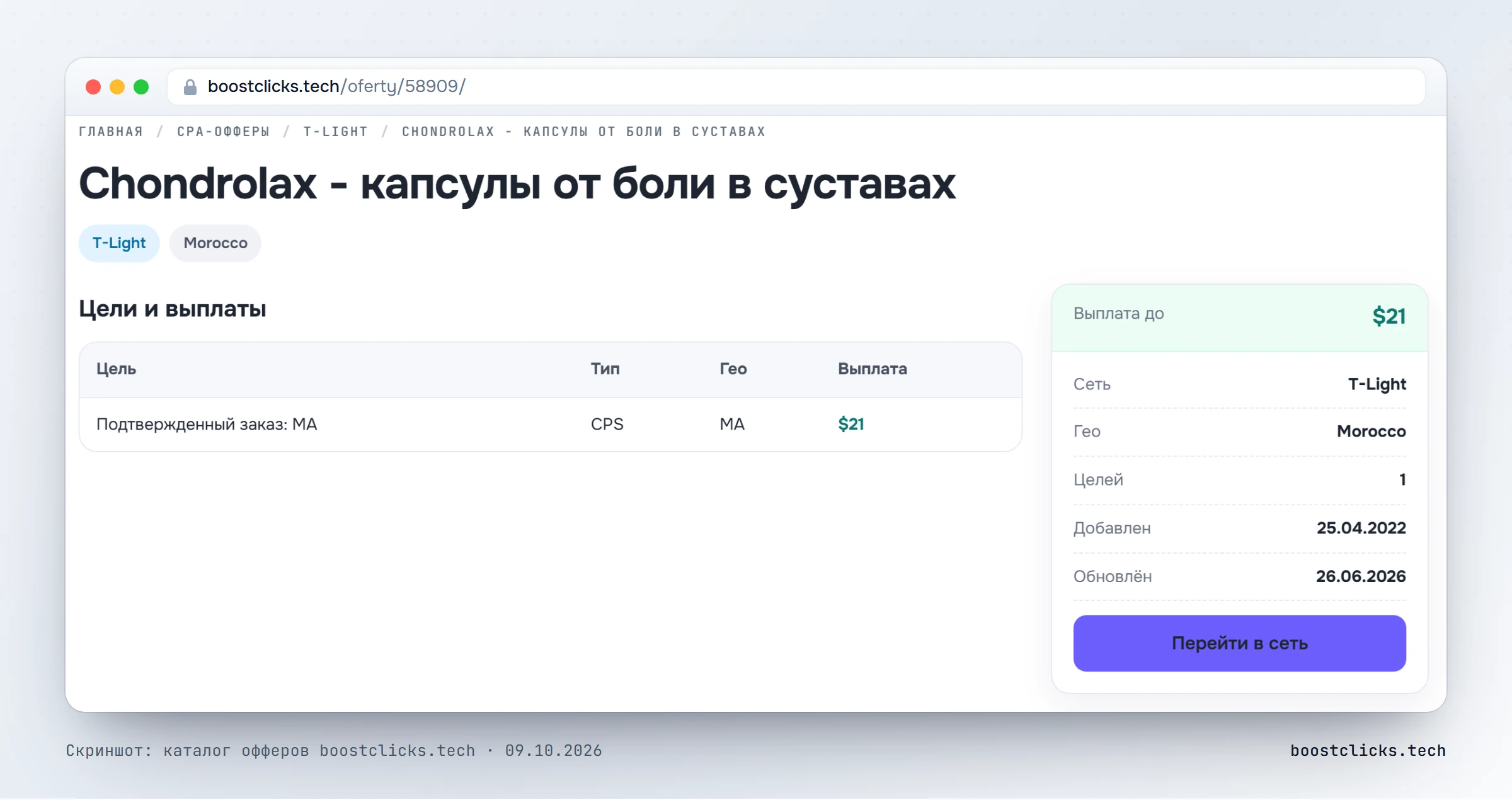Click the red close window dot
Image resolution: width=1512 pixels, height=800 pixels.
pos(93,87)
